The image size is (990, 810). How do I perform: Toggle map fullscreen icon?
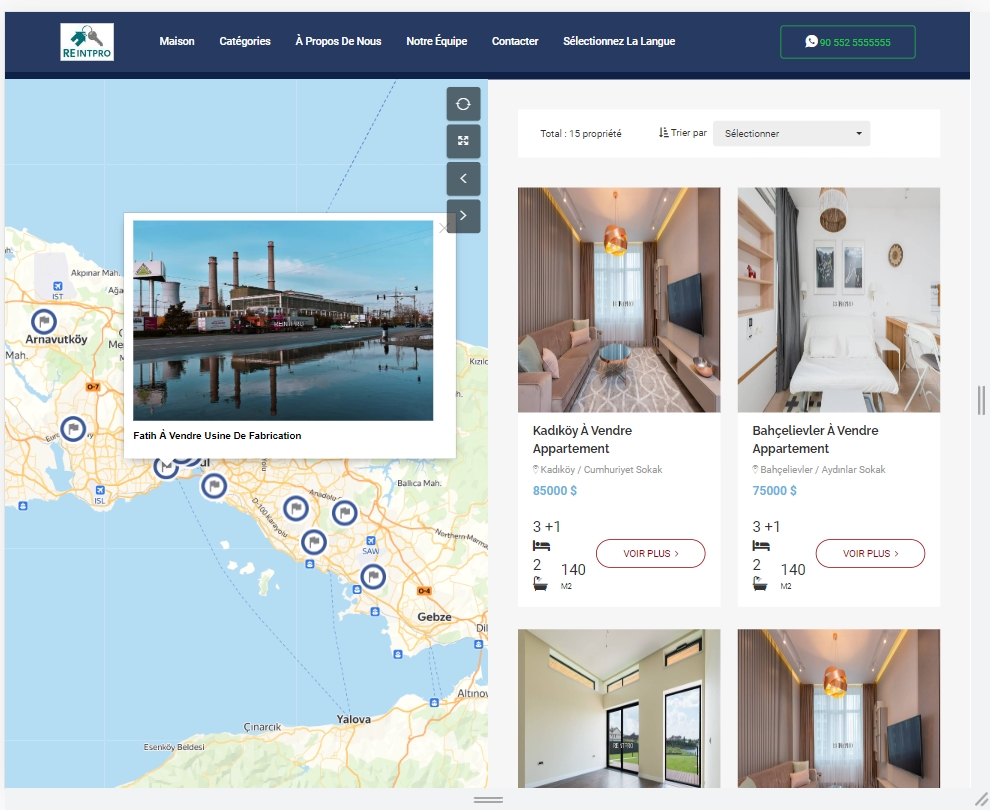tap(463, 141)
